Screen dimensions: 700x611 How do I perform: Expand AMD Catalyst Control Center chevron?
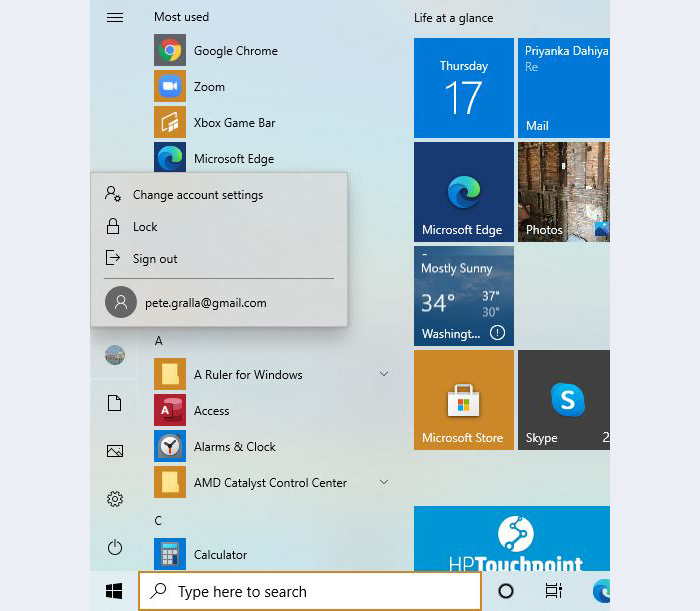(x=384, y=482)
